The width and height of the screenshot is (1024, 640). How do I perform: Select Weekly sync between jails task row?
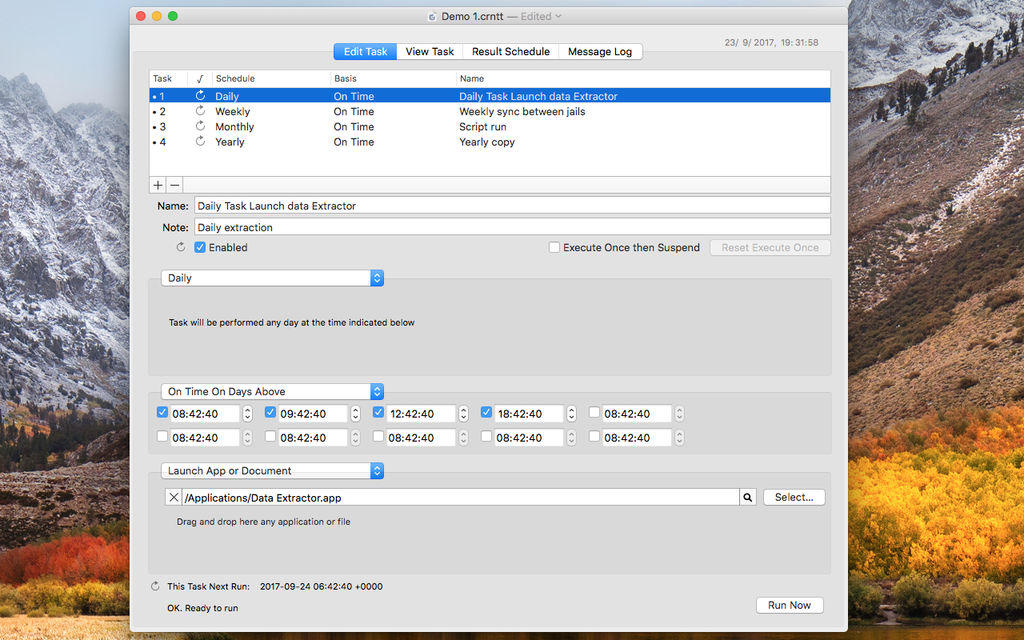tap(490, 111)
